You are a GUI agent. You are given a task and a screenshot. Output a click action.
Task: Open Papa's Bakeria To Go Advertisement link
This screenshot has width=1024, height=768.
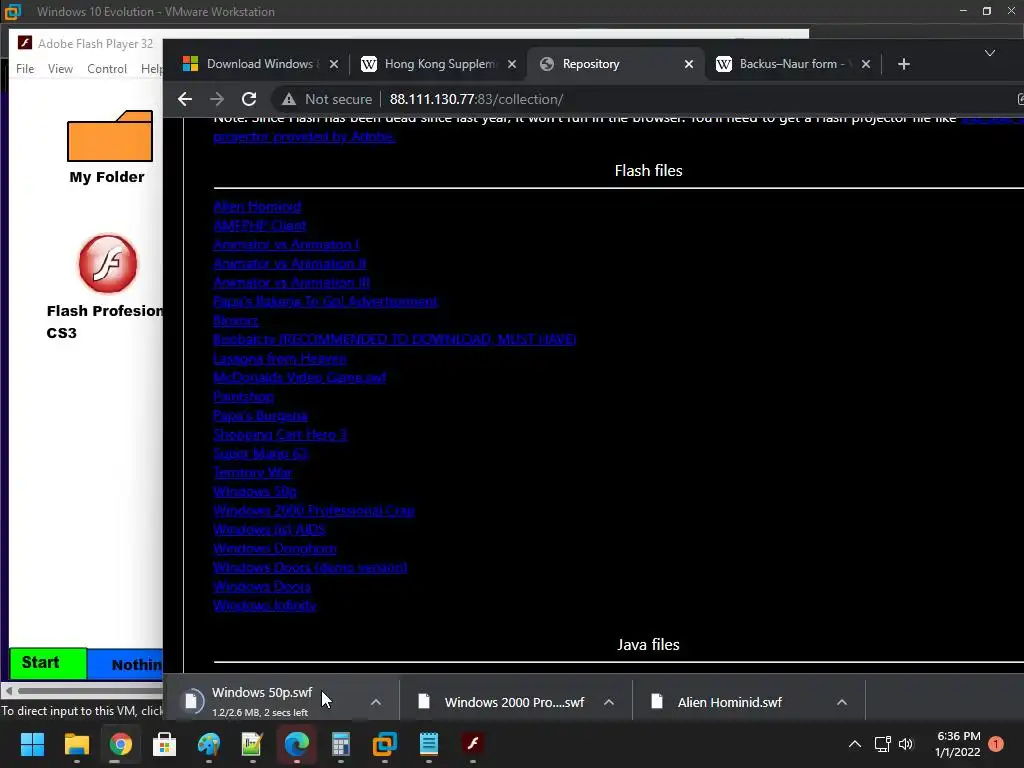pyautogui.click(x=325, y=302)
